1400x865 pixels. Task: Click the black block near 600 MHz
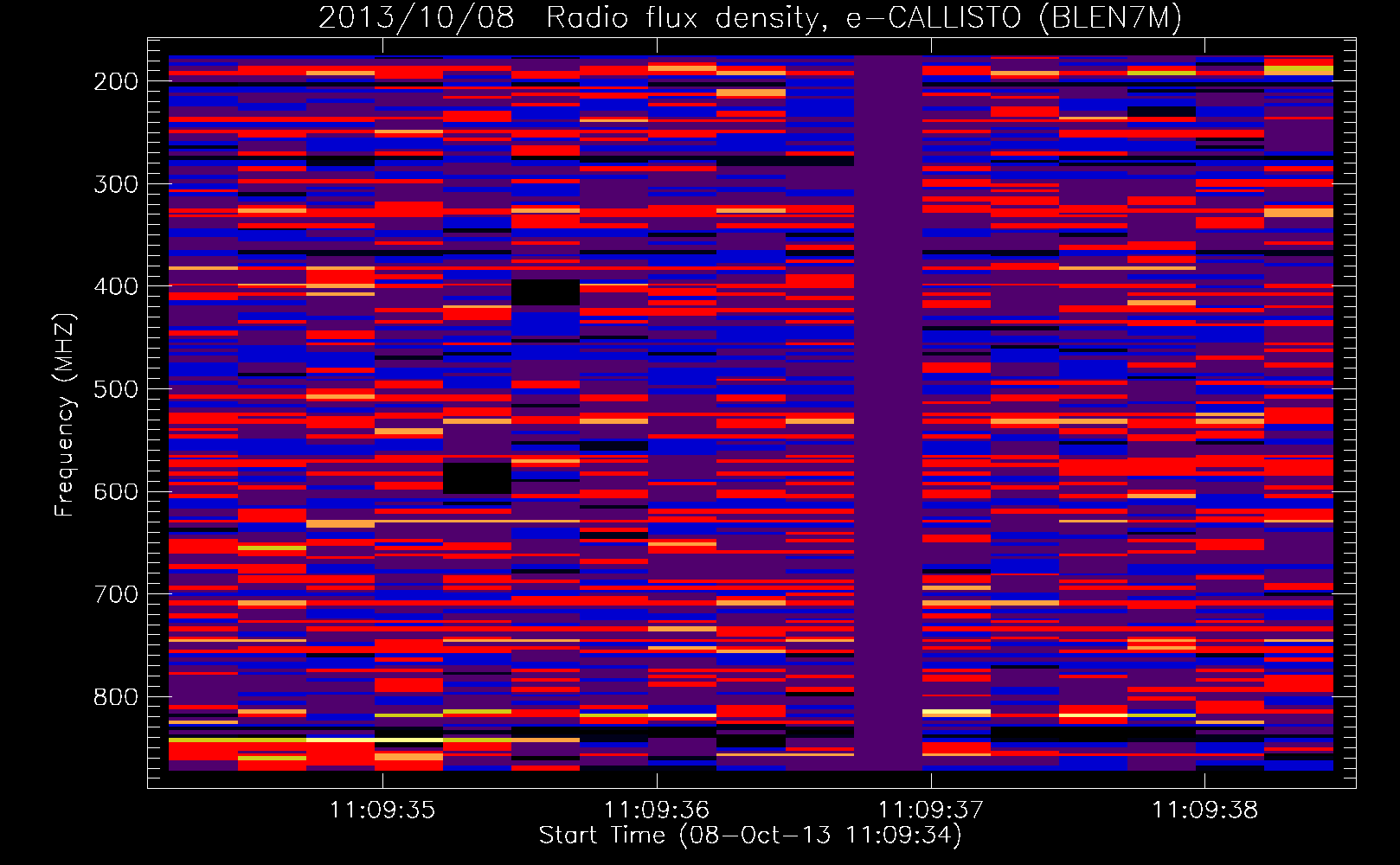click(477, 478)
